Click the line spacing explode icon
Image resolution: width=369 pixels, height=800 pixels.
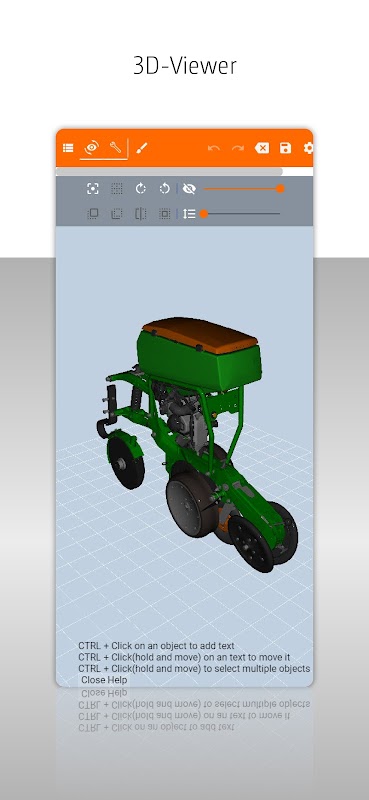[x=189, y=214]
